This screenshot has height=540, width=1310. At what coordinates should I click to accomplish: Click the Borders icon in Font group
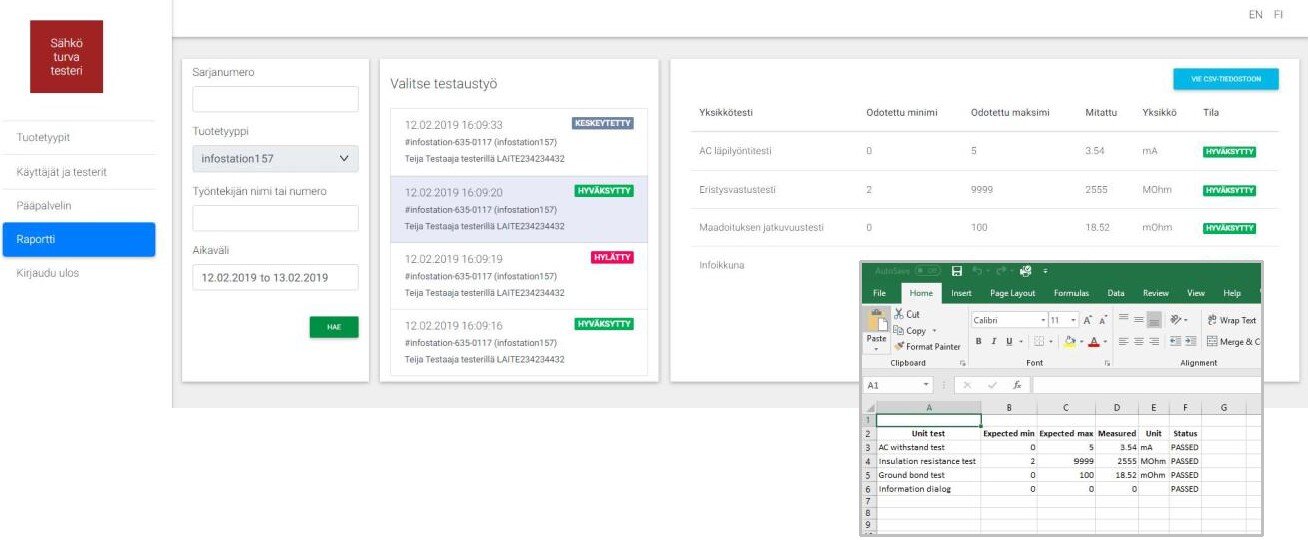click(x=1039, y=341)
